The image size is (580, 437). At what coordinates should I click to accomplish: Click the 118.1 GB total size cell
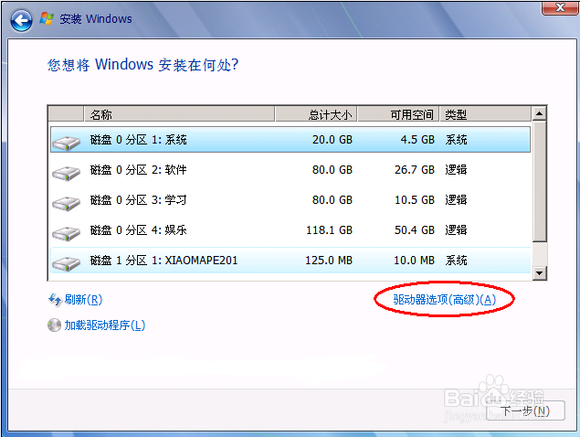tap(329, 230)
